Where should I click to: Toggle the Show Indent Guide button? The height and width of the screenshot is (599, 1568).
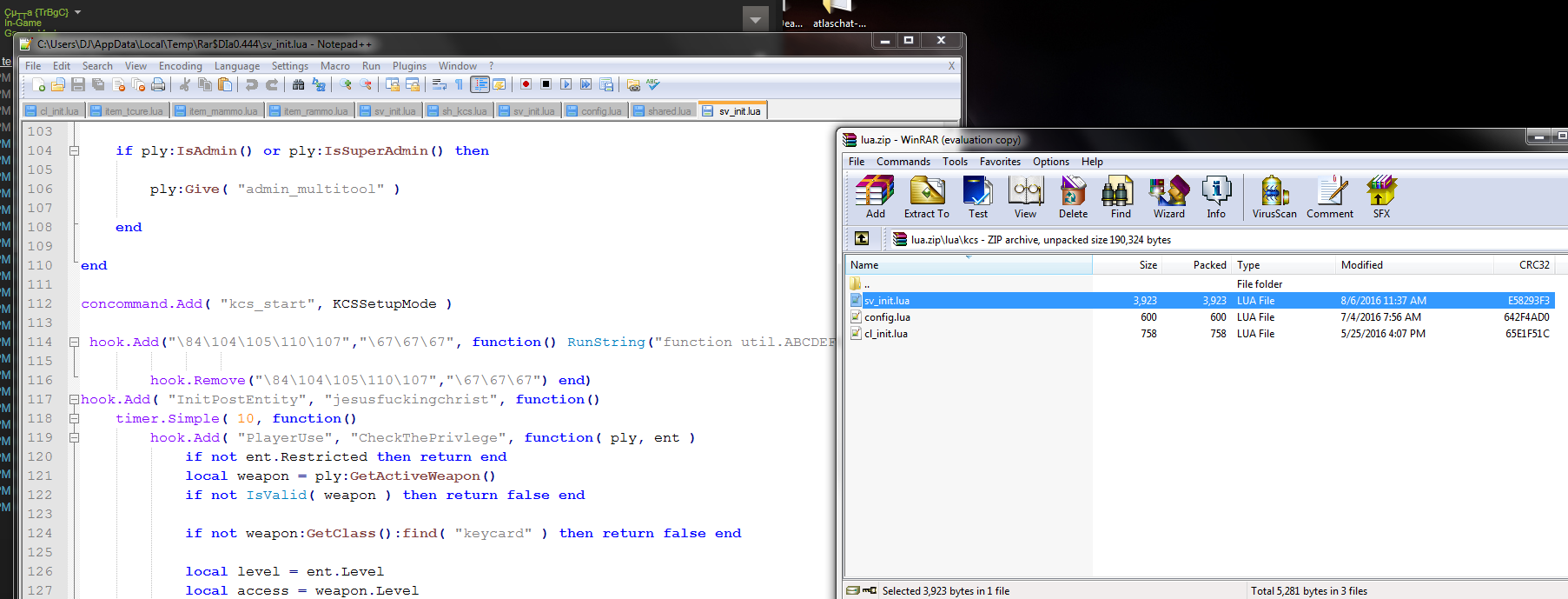(480, 84)
